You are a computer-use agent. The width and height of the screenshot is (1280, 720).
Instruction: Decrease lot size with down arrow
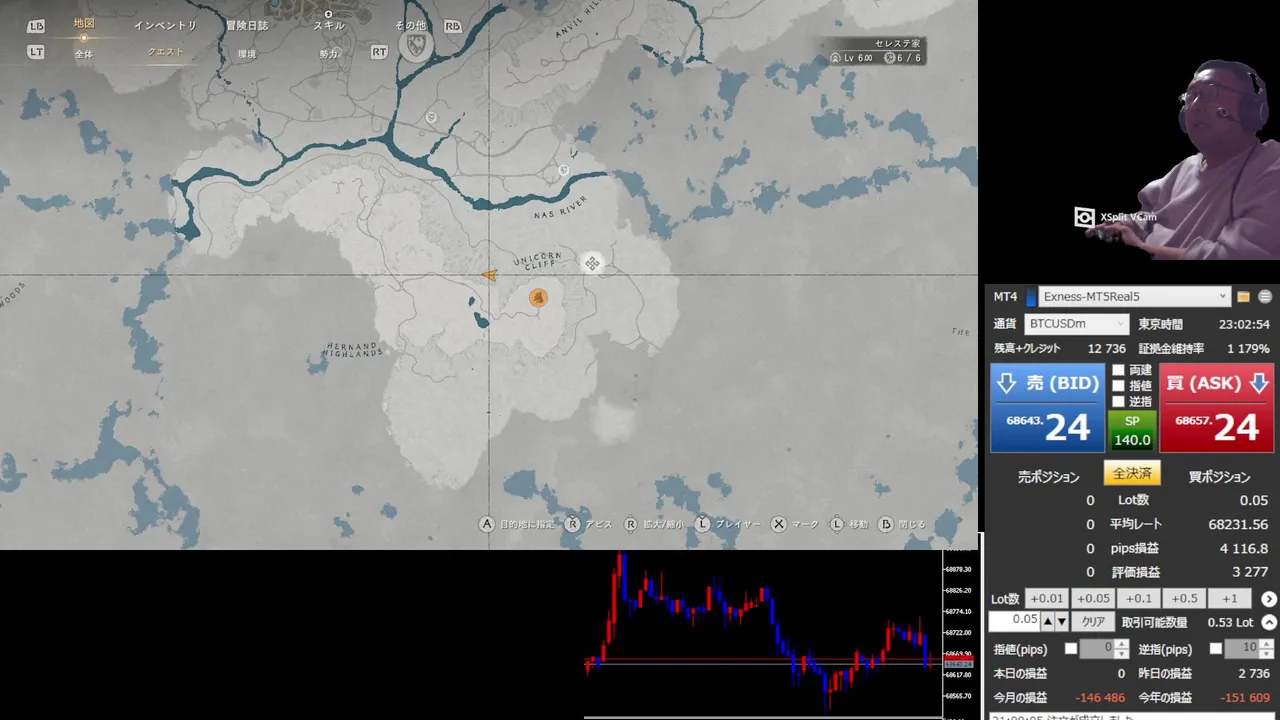coord(1061,622)
